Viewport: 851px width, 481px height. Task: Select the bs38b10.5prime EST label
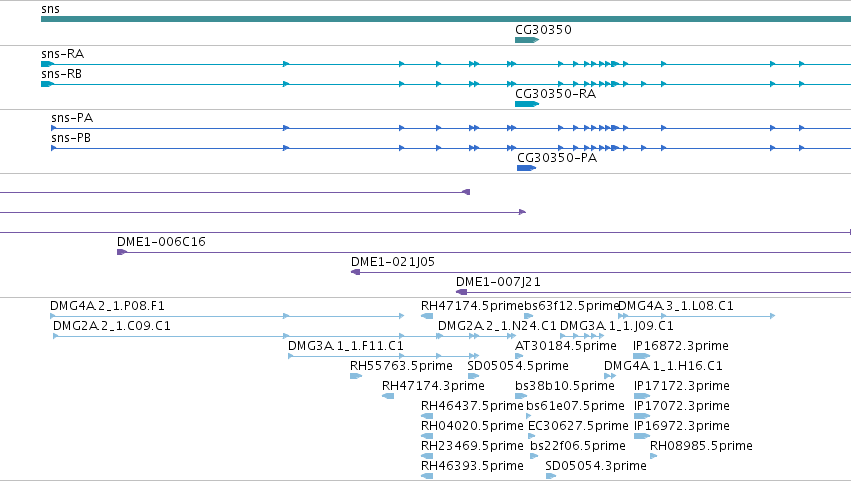[564, 385]
